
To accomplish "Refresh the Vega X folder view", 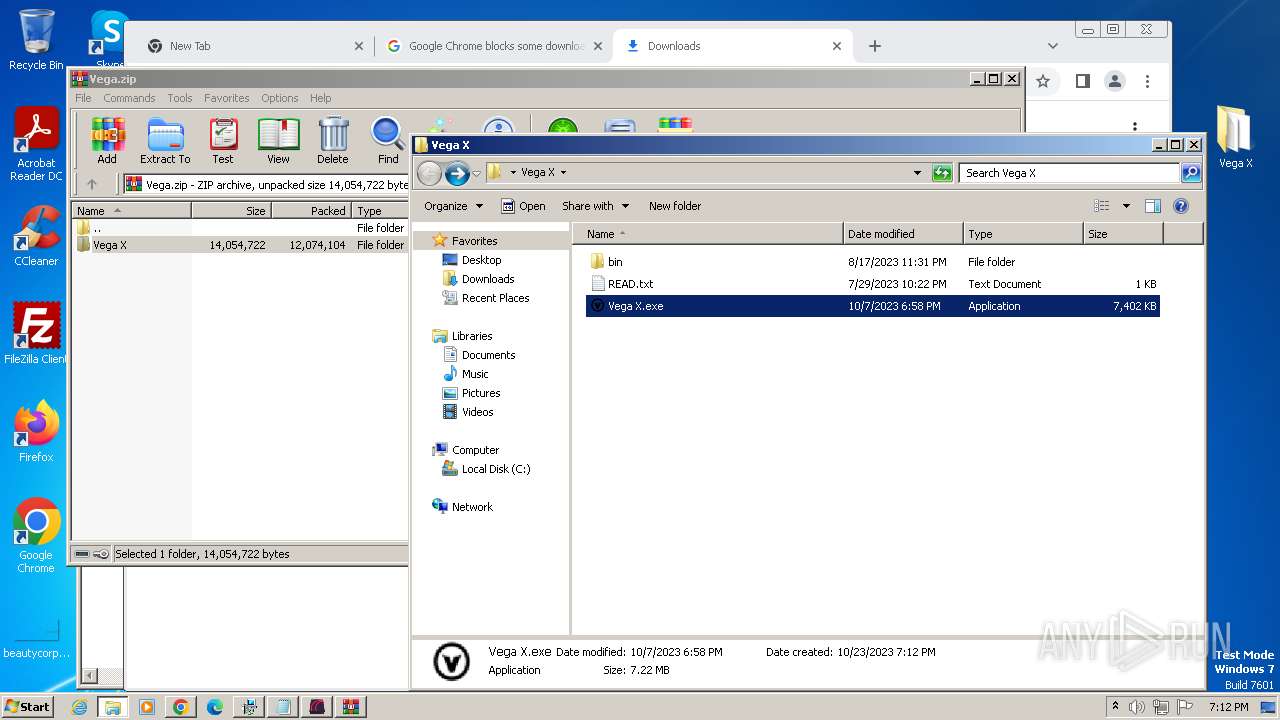I will click(942, 173).
